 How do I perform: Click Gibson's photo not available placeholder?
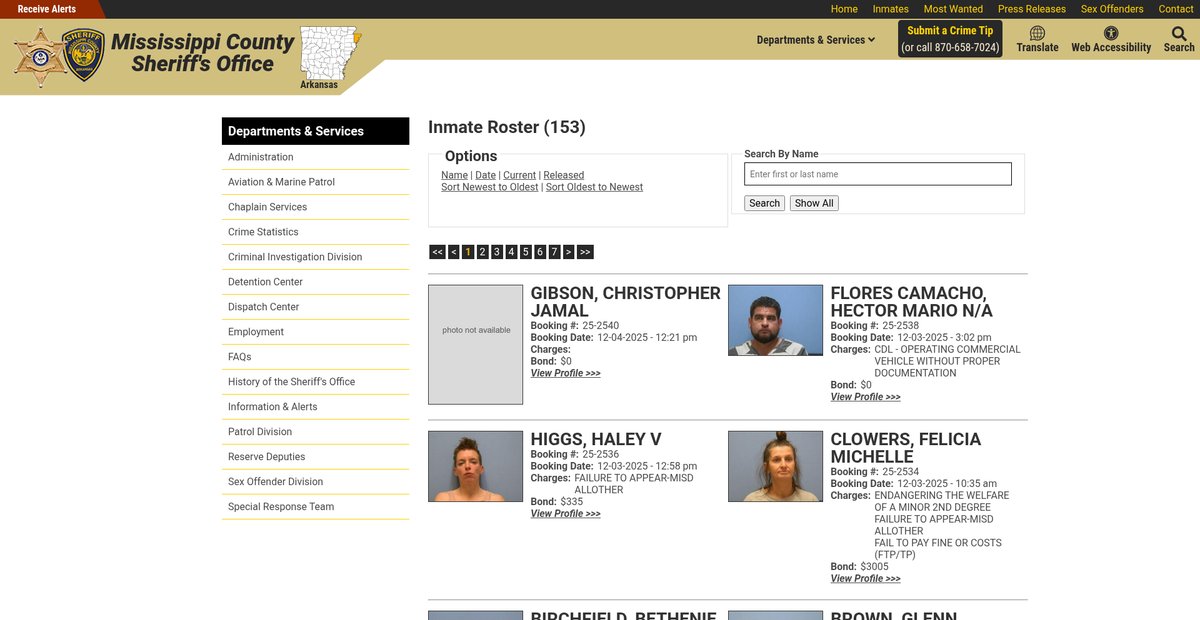point(476,345)
